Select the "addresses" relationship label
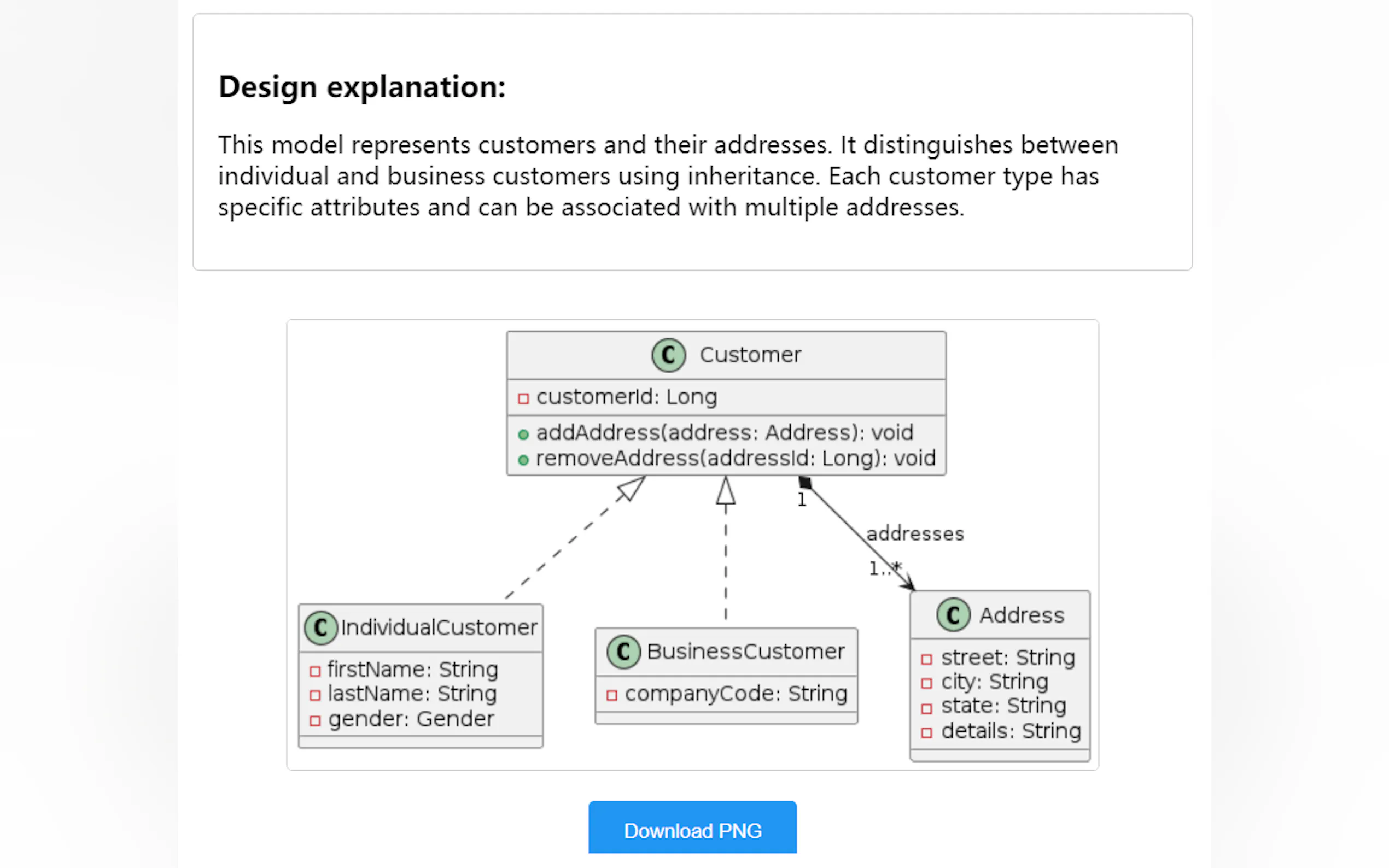Viewport: 1389px width, 868px height. click(915, 534)
